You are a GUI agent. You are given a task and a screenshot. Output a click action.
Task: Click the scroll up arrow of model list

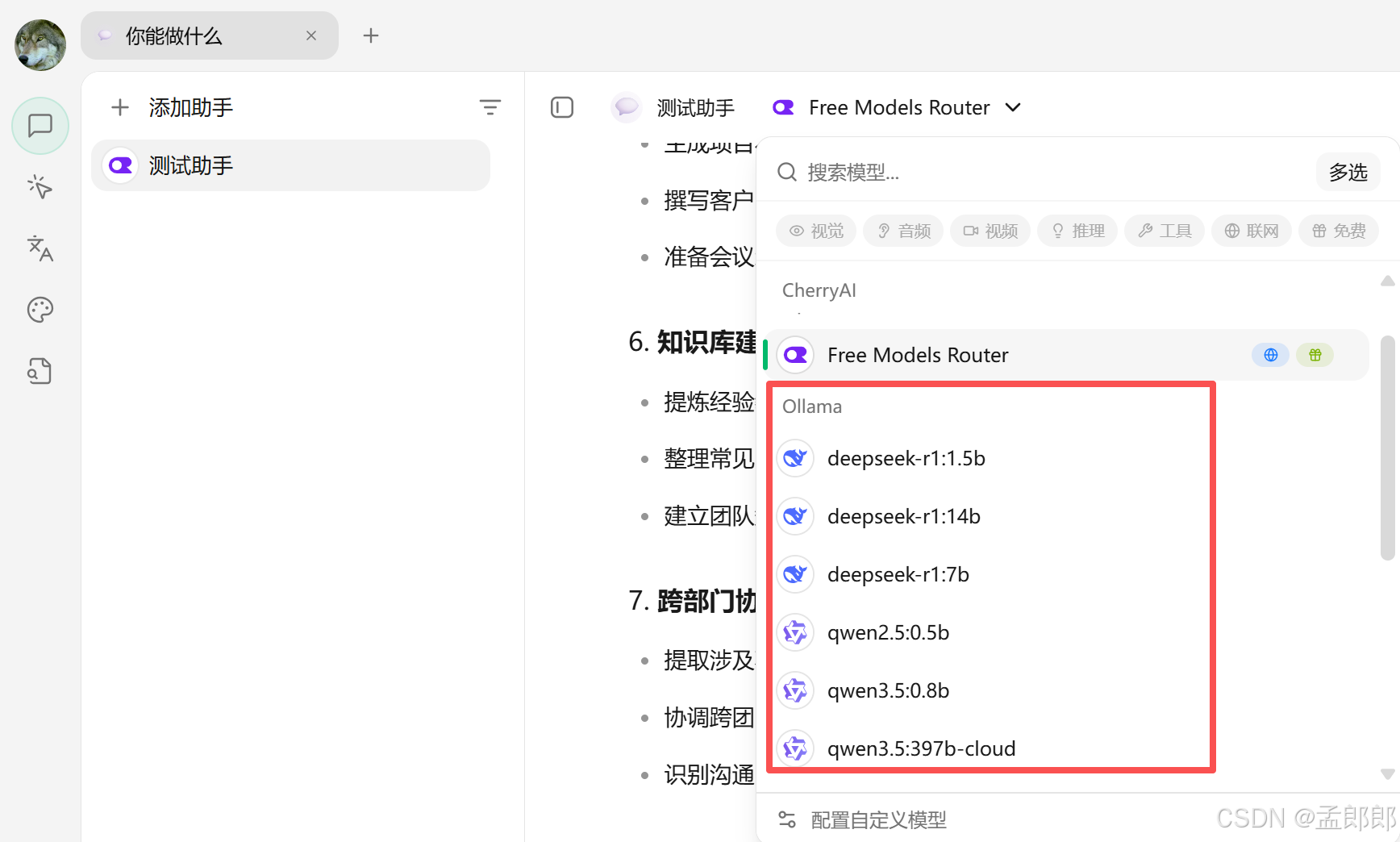point(1388,281)
